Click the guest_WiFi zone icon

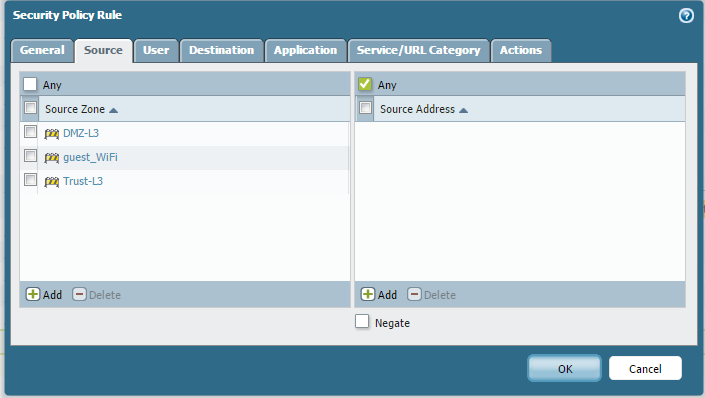(52, 157)
